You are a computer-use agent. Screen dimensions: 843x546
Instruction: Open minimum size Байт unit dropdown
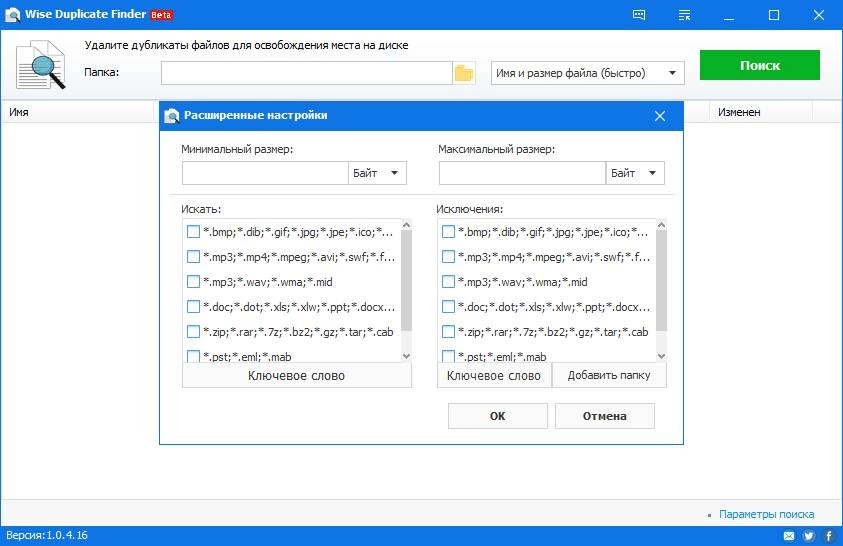[377, 173]
